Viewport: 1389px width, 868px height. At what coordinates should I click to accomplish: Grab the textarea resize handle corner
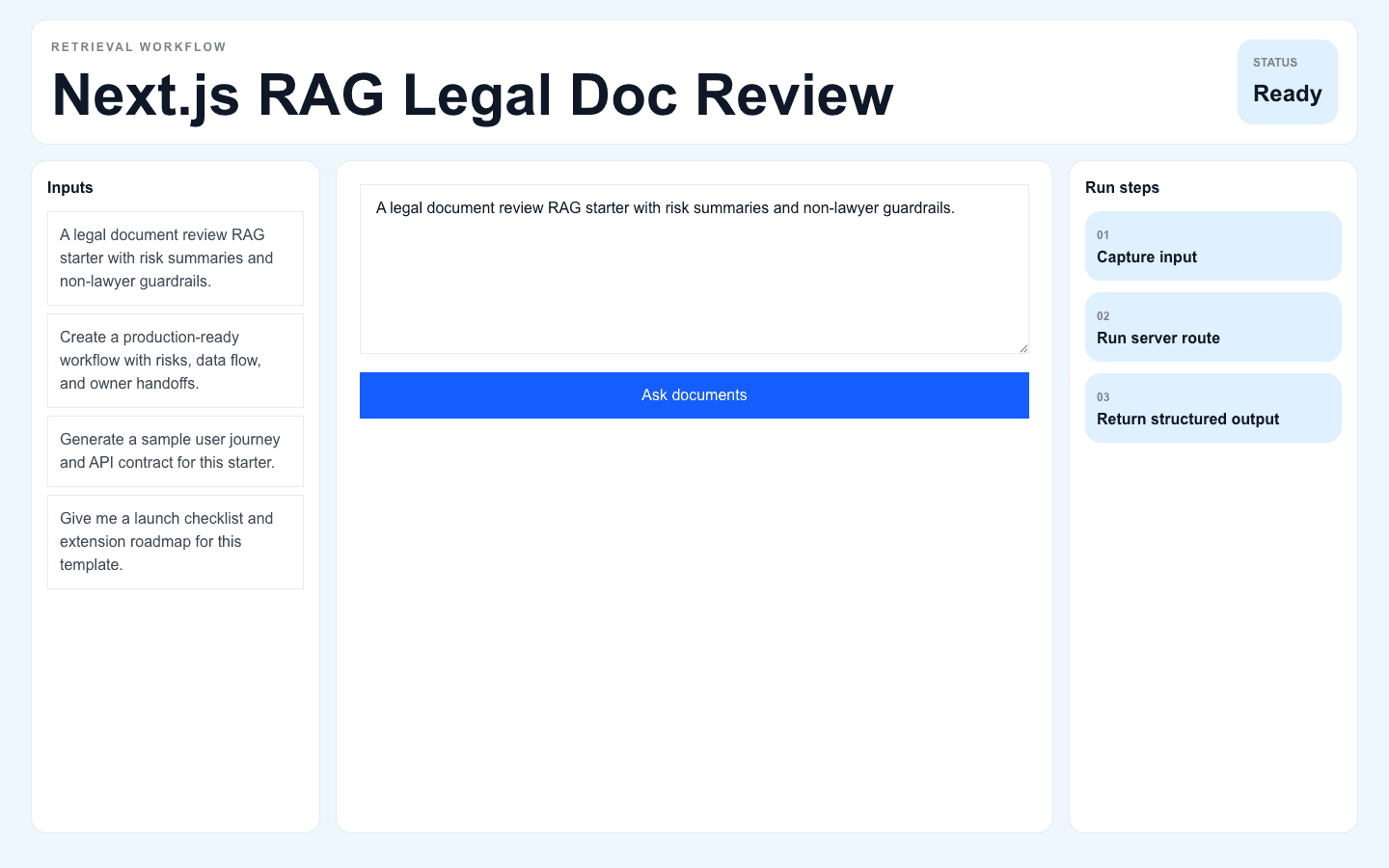coord(1023,348)
